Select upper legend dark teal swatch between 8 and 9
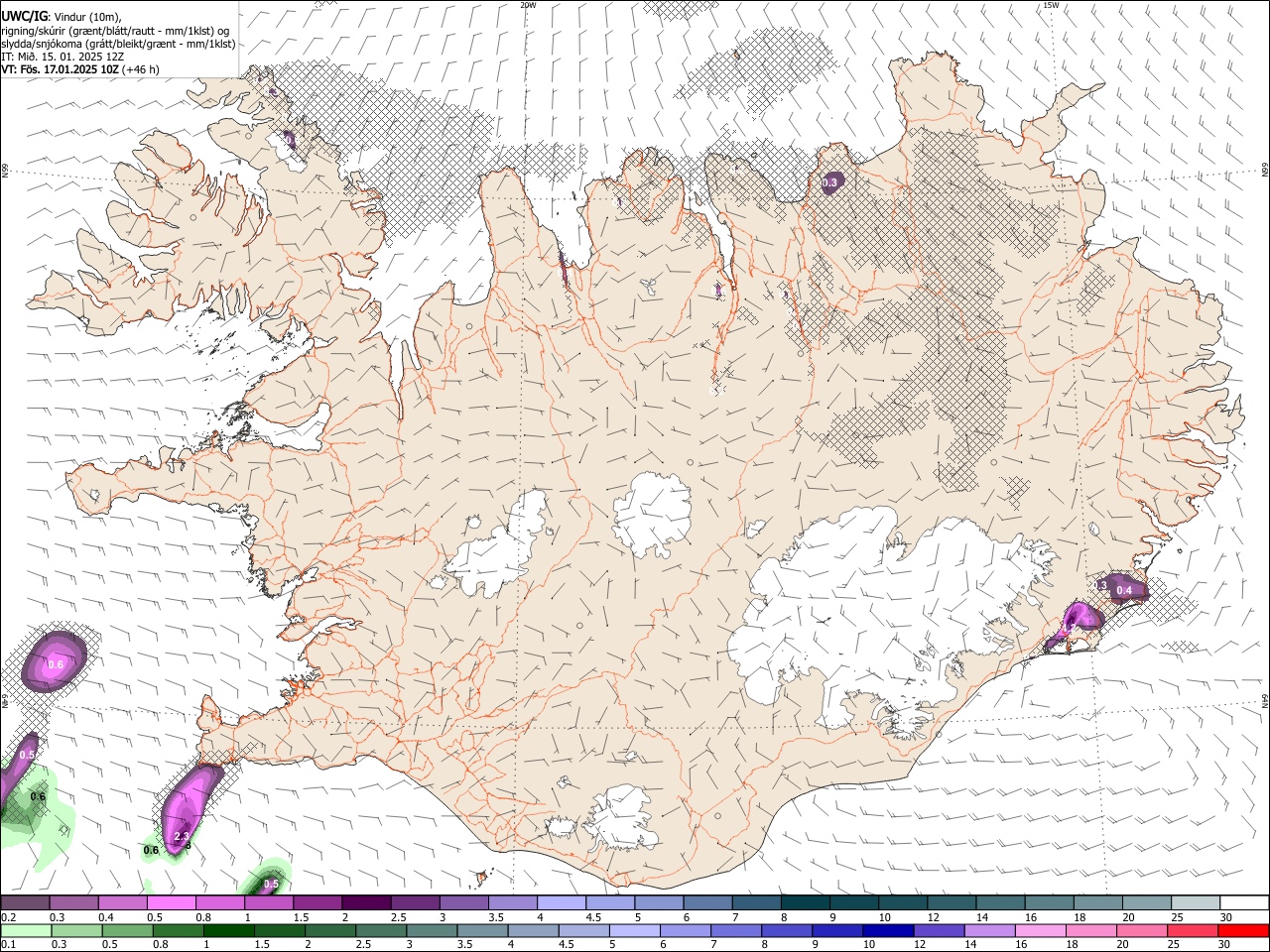The image size is (1270, 952). pyautogui.click(x=806, y=903)
